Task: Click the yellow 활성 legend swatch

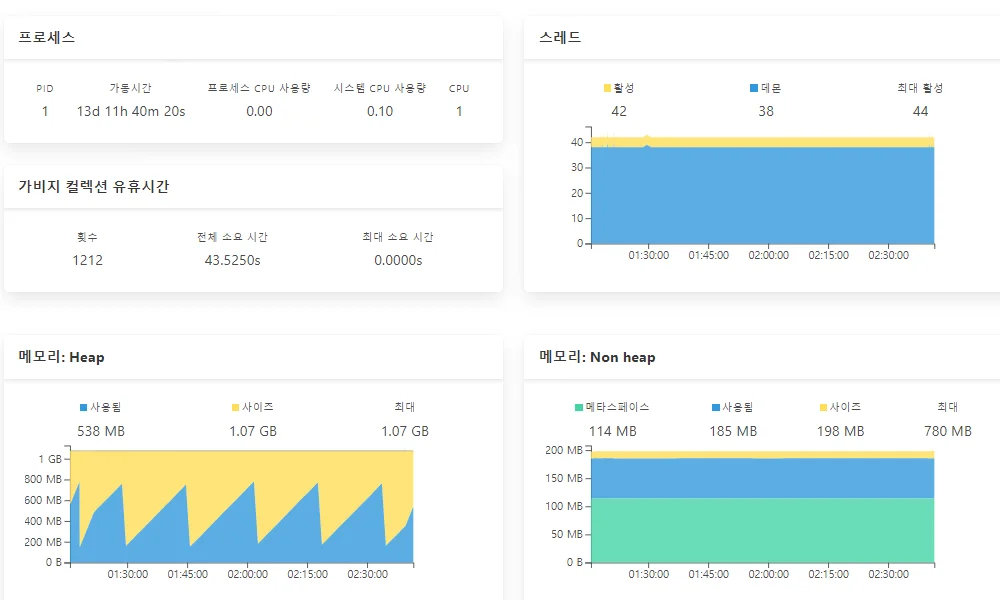Action: point(607,88)
